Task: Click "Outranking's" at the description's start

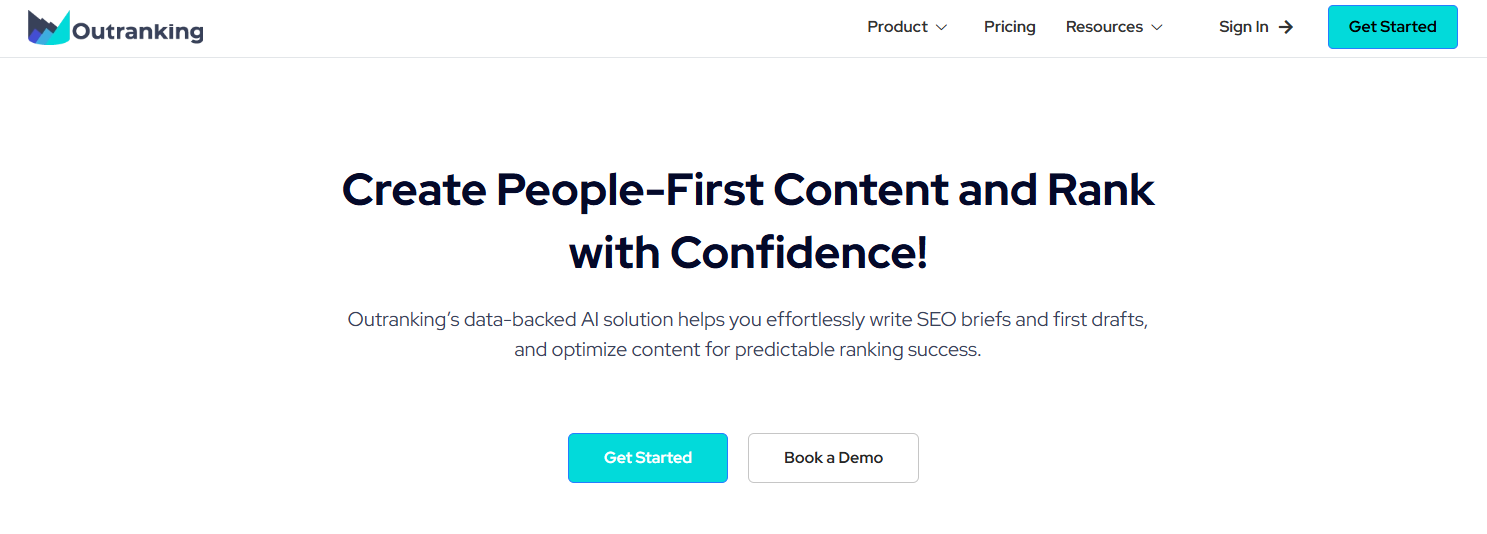Action: 398,320
